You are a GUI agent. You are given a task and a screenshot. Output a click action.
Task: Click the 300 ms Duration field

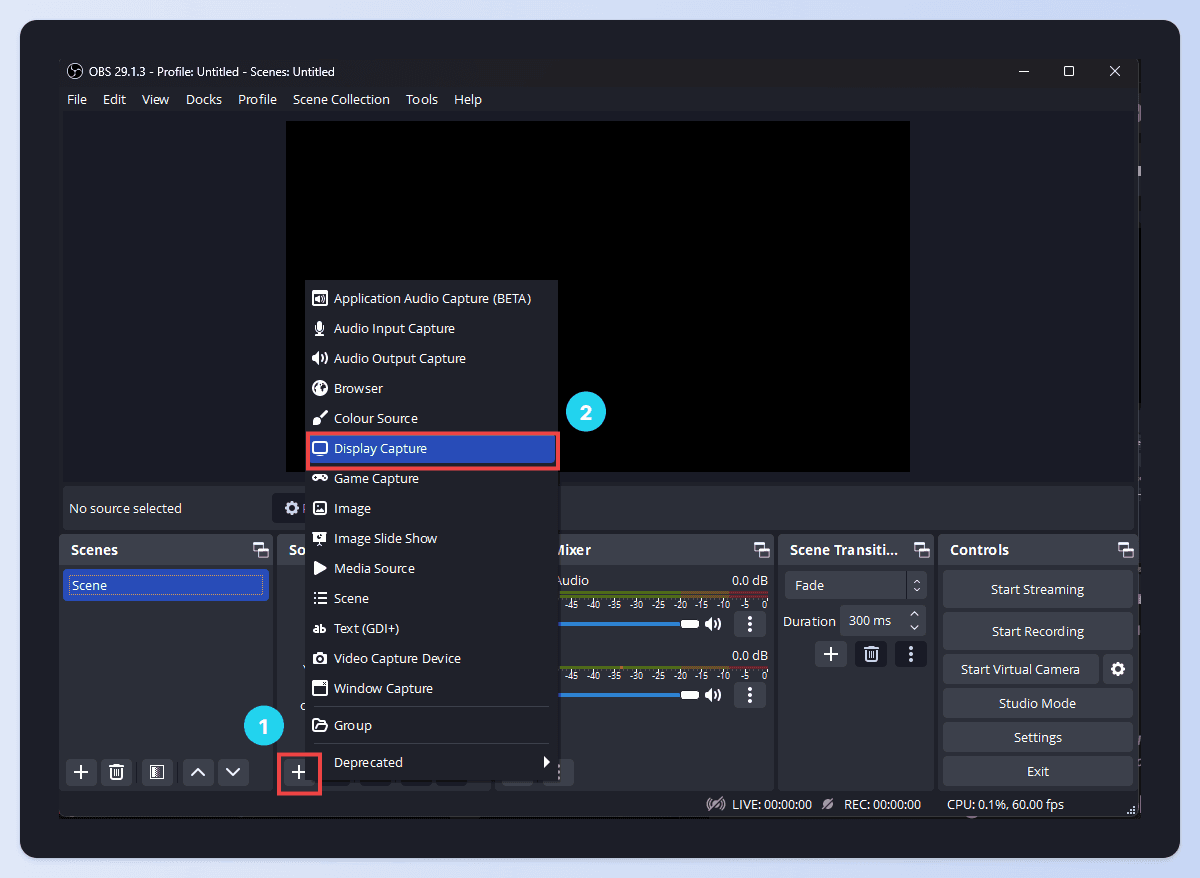[x=872, y=621]
